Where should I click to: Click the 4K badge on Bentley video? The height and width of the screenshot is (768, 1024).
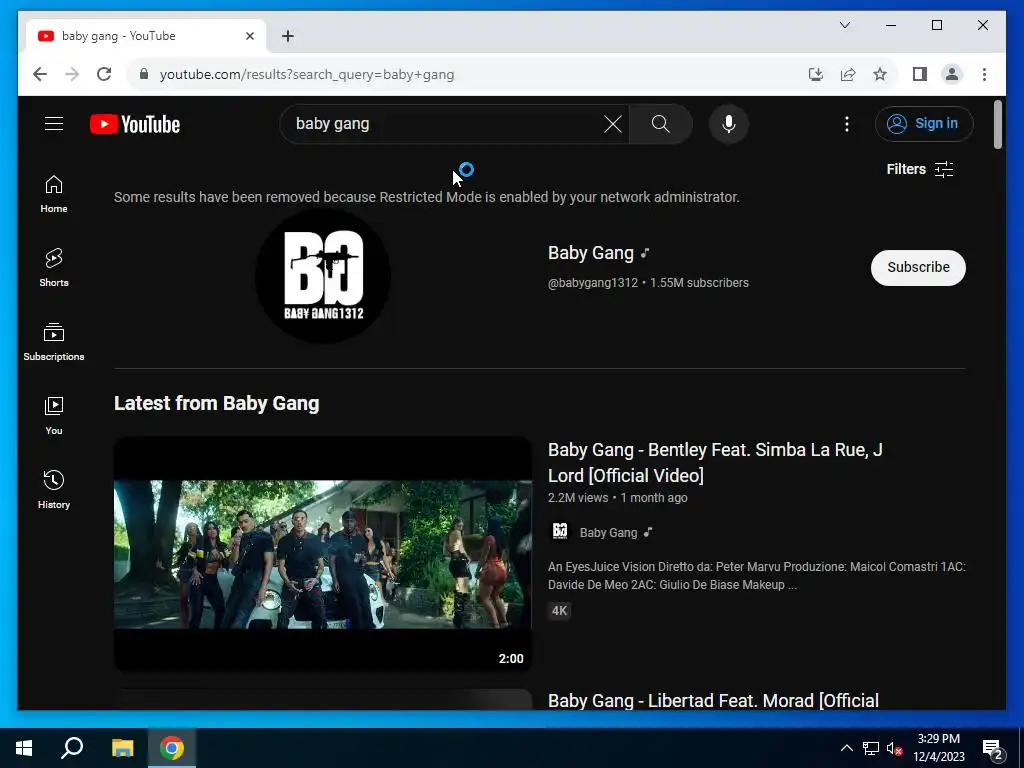[x=560, y=611]
